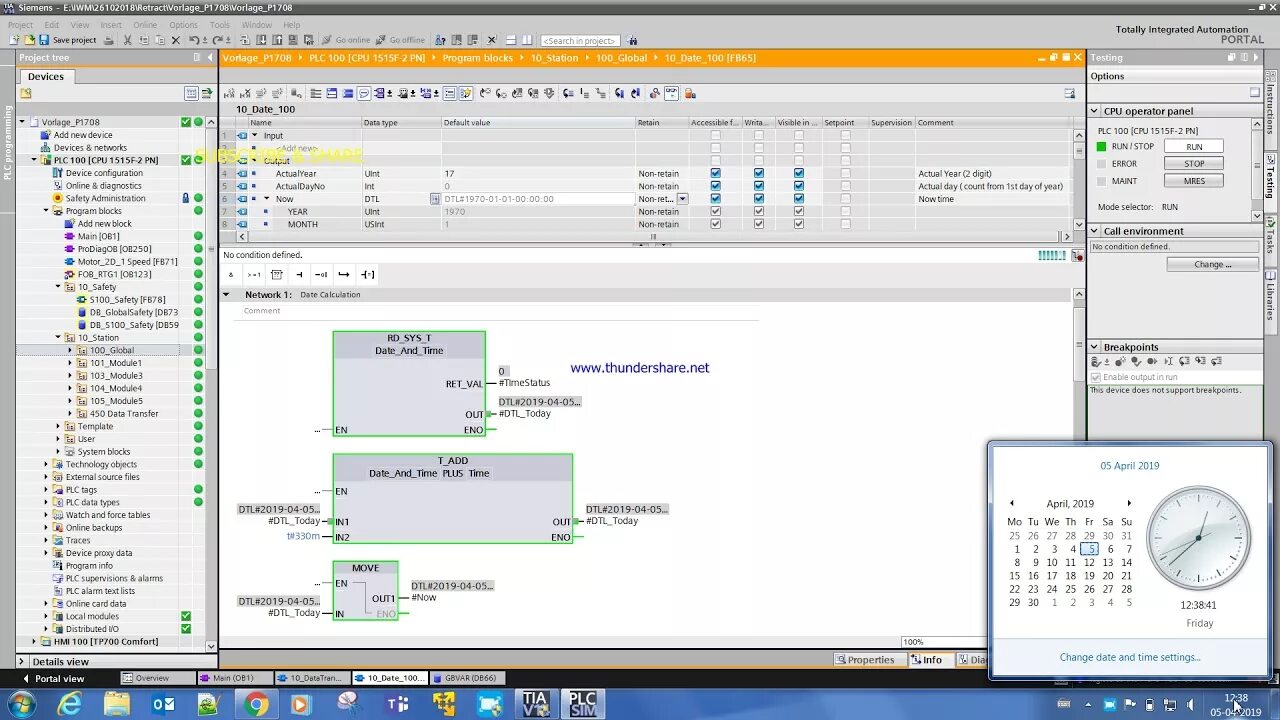Click the Go offline toolbar button

point(401,40)
